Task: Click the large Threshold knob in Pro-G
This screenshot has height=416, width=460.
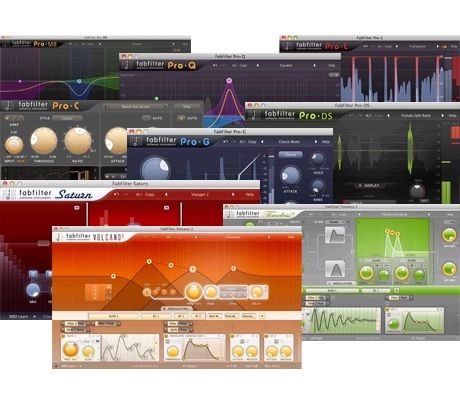Action: pos(155,169)
